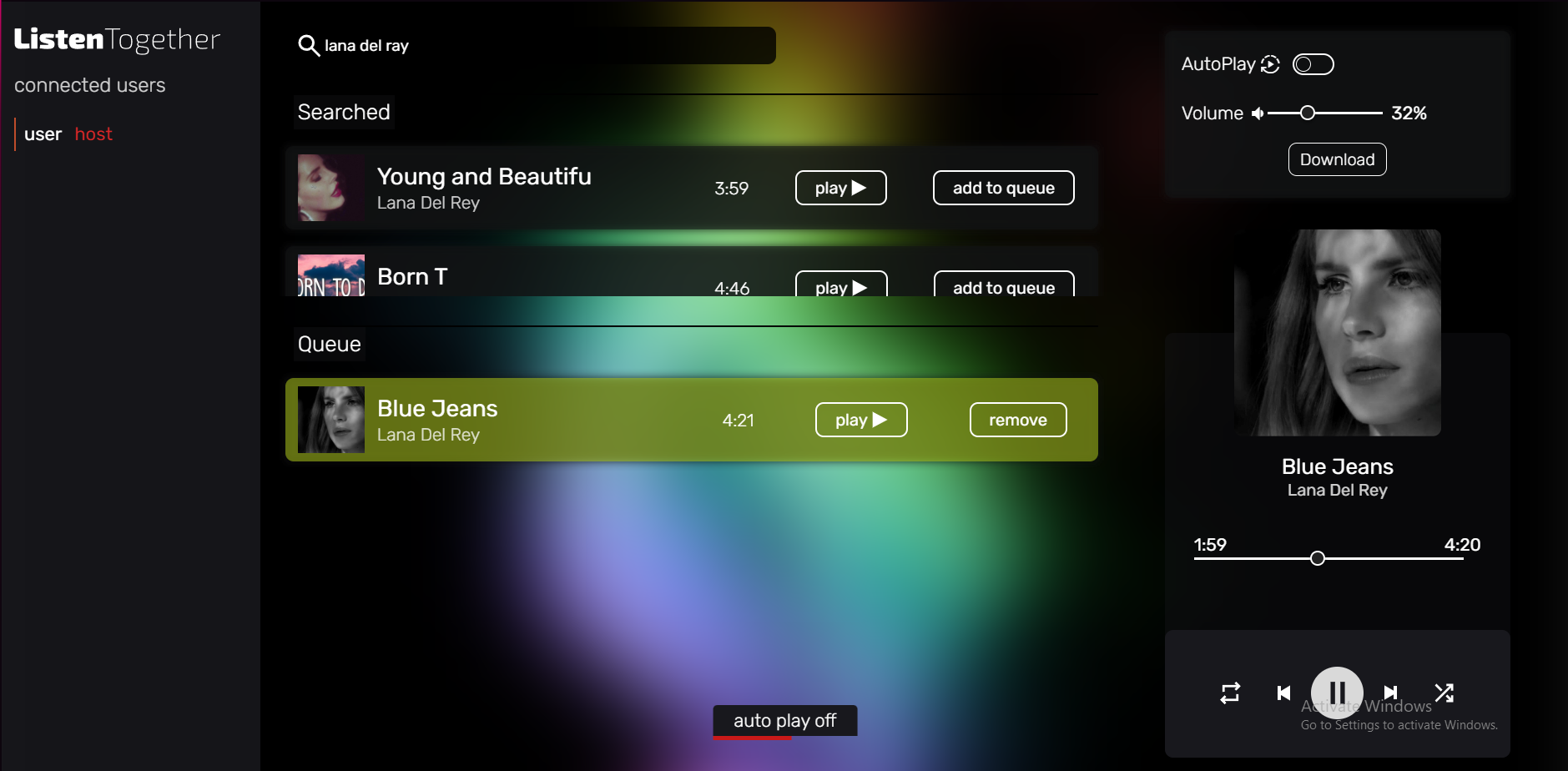Viewport: 1568px width, 771px height.
Task: Seek using the song progress handle
Action: point(1317,558)
